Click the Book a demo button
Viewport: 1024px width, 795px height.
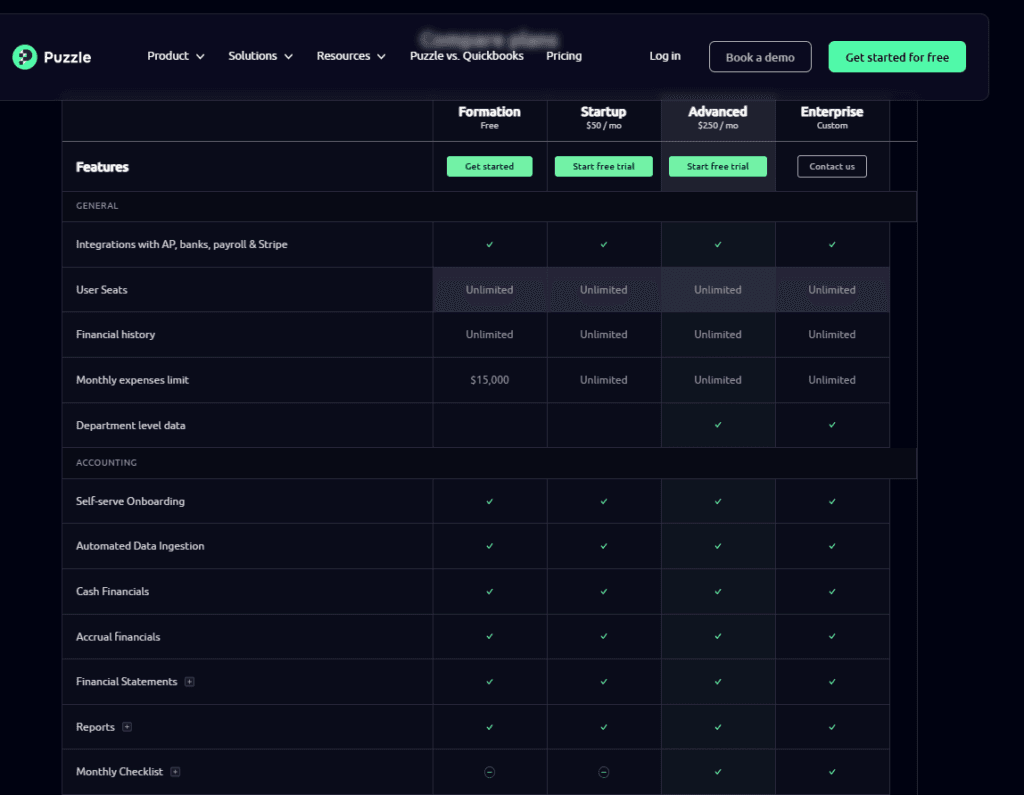[x=760, y=57]
